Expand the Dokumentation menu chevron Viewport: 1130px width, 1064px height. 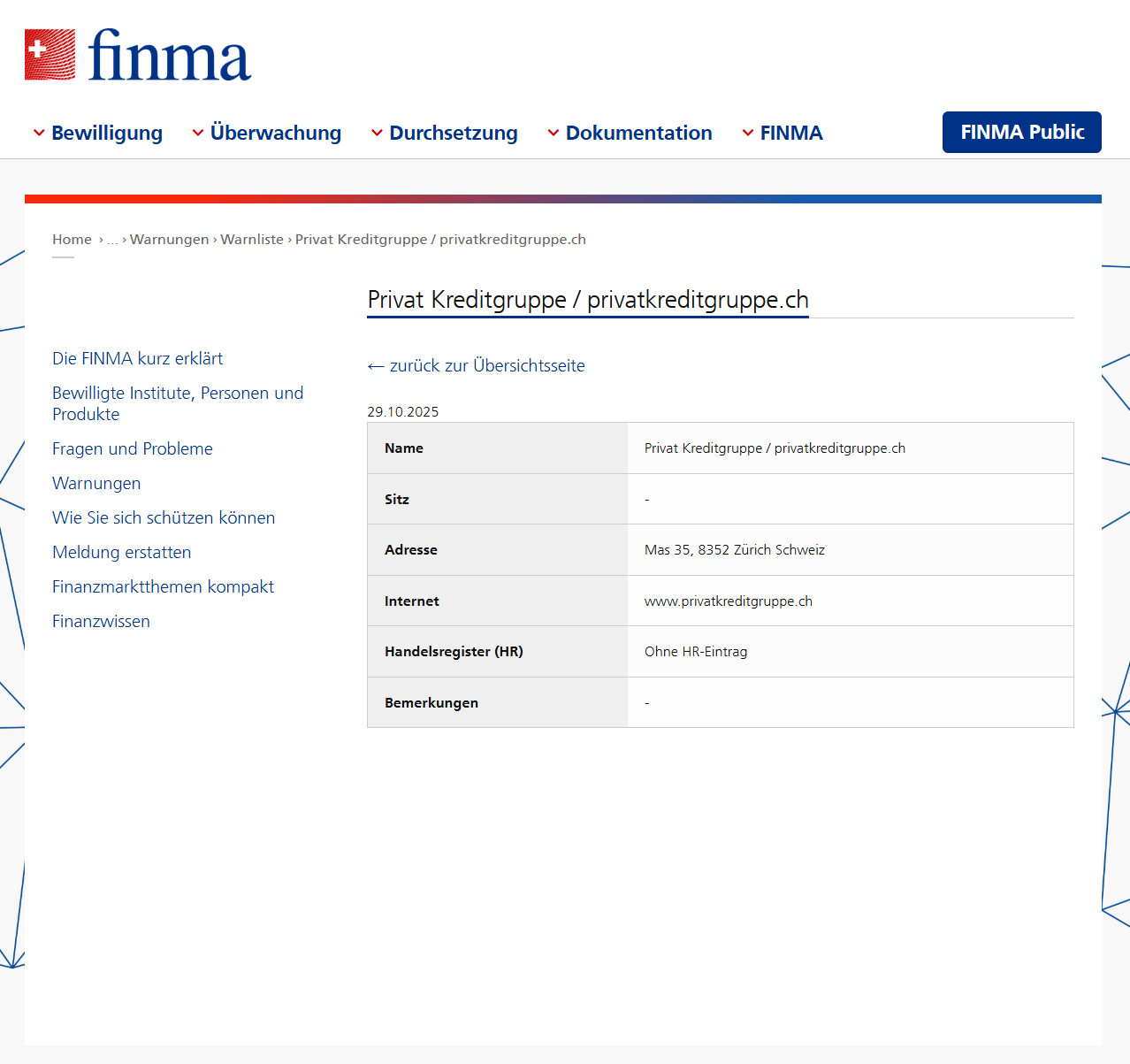tap(554, 133)
